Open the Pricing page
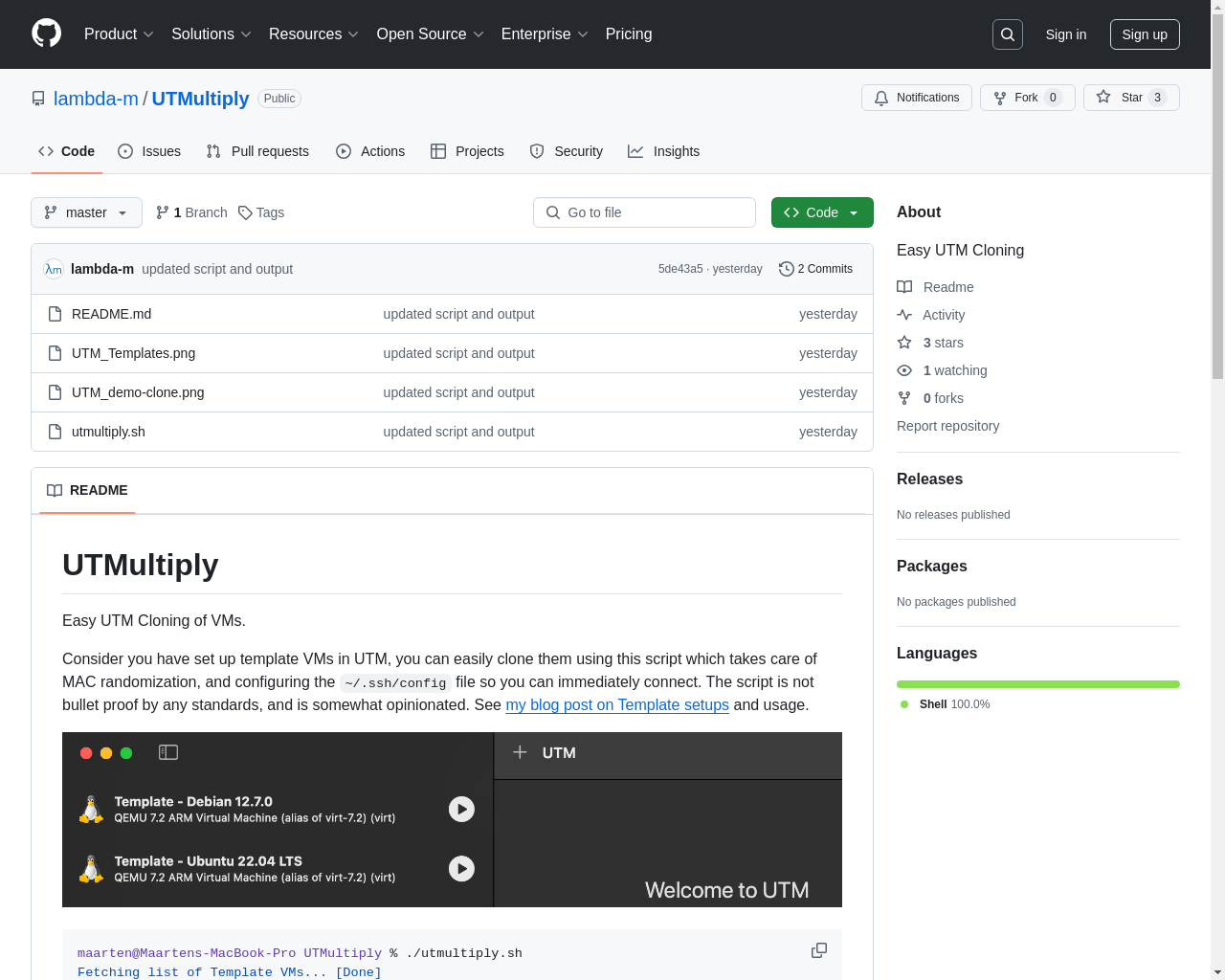The width and height of the screenshot is (1225, 980). coord(629,34)
